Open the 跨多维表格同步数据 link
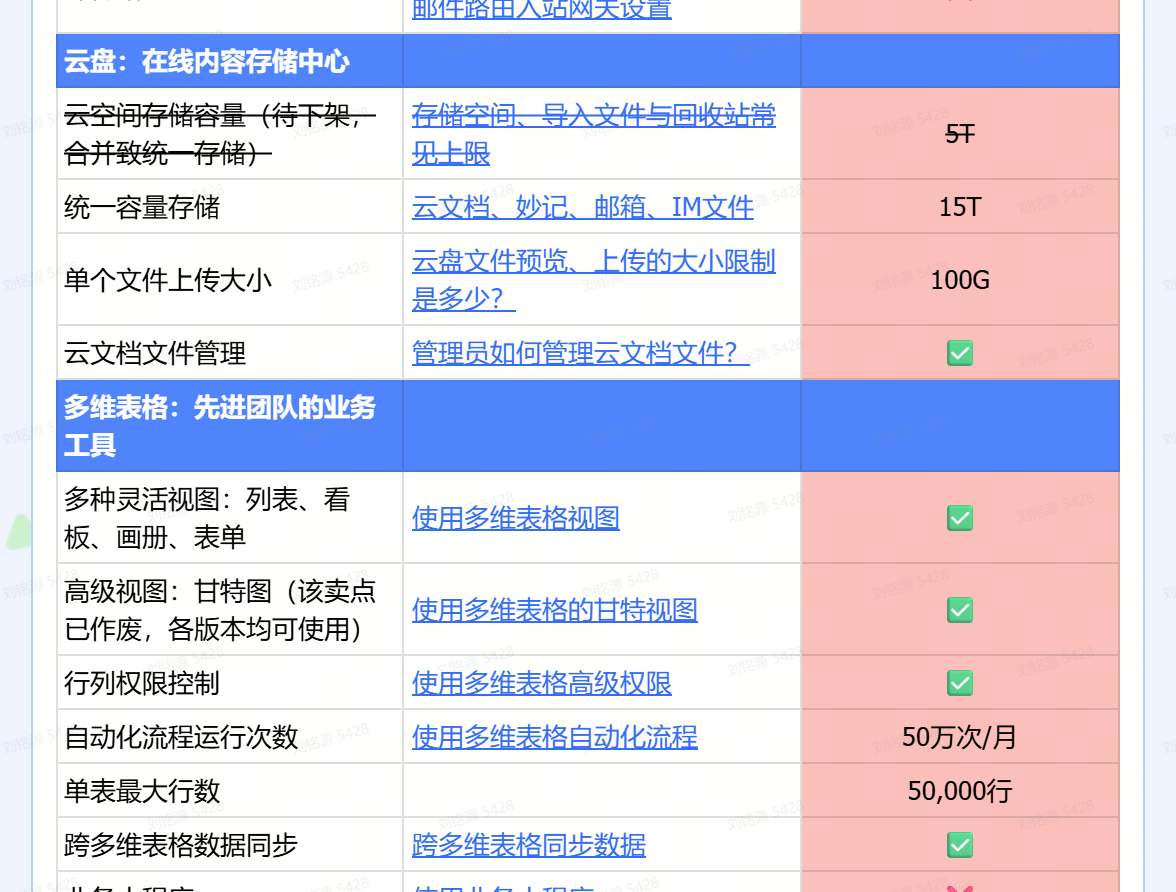 [x=529, y=845]
